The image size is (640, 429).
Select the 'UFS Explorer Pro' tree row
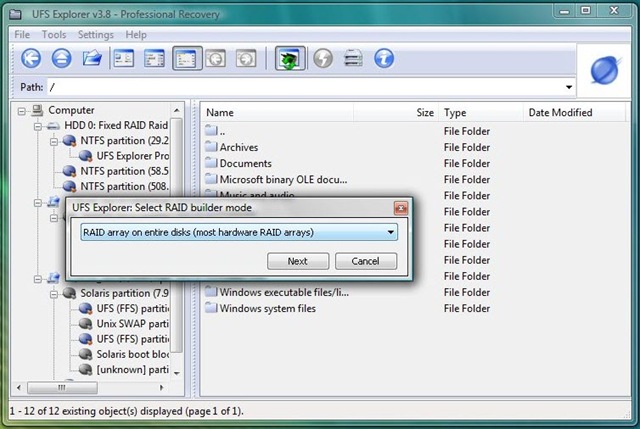(133, 156)
